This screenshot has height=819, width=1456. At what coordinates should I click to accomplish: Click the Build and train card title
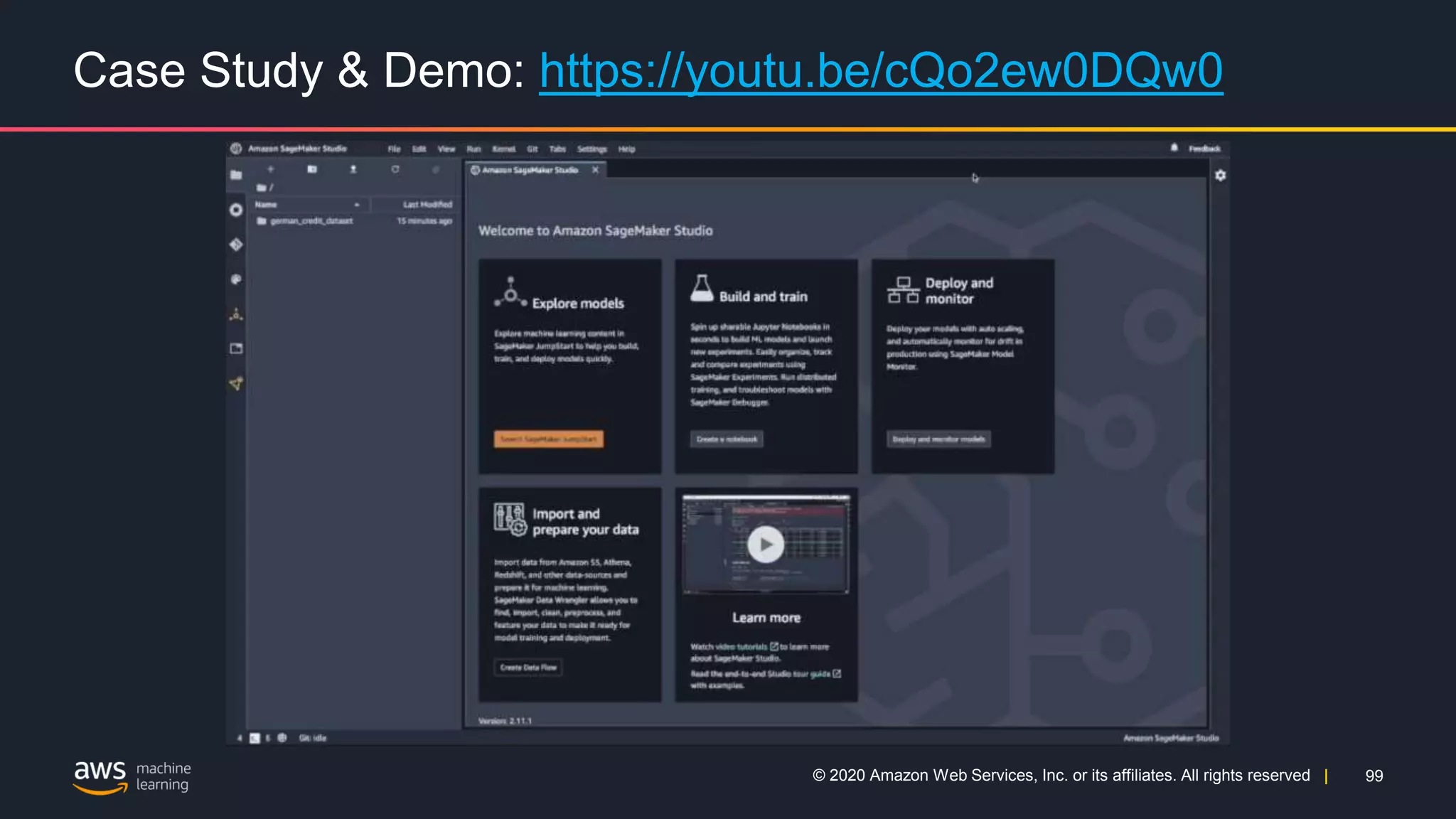tap(764, 297)
